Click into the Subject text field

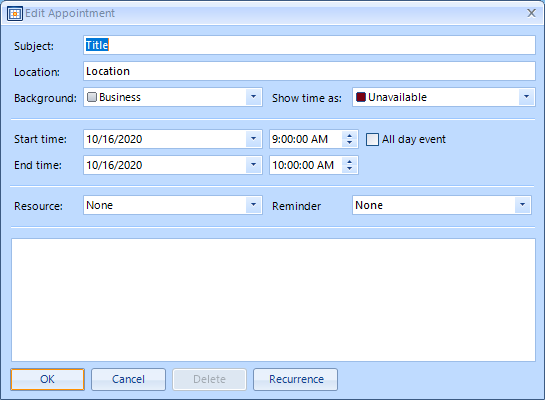click(309, 45)
